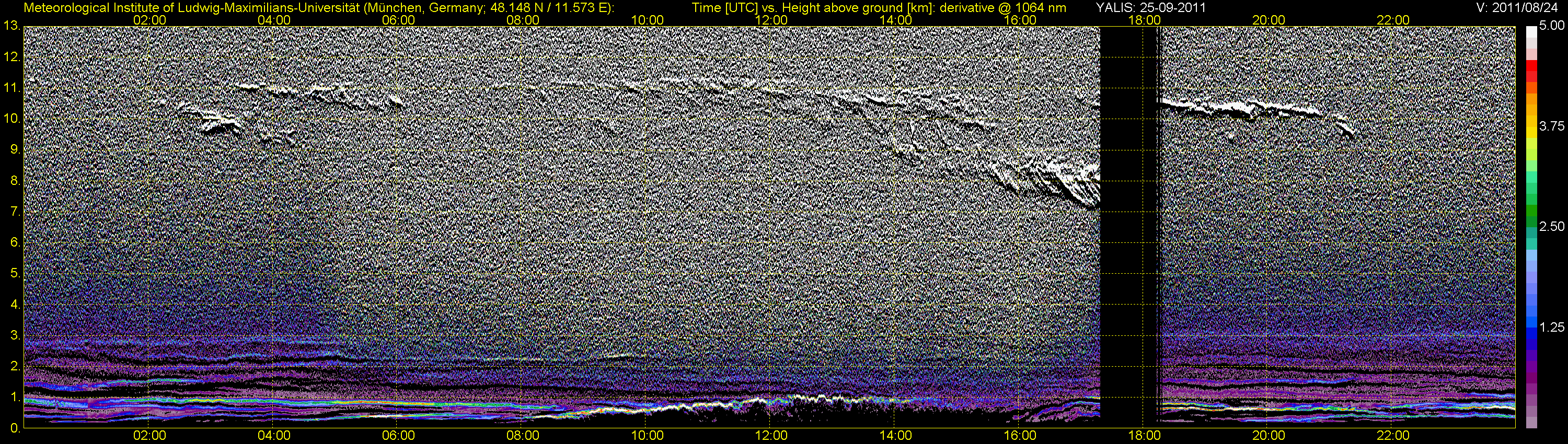This screenshot has height=444, width=1568.
Task: Pick the yellow band of the colorbar
Action: [1531, 133]
